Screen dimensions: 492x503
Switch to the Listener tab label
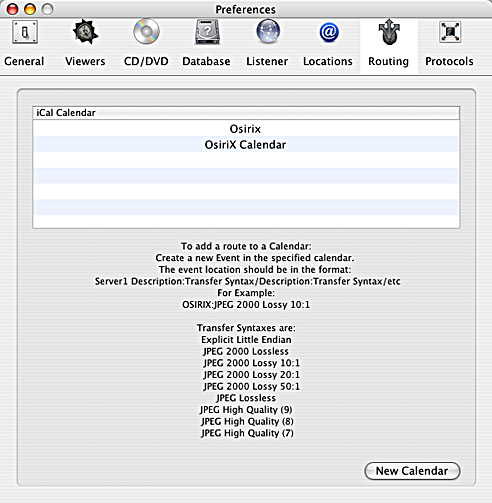pyautogui.click(x=267, y=61)
